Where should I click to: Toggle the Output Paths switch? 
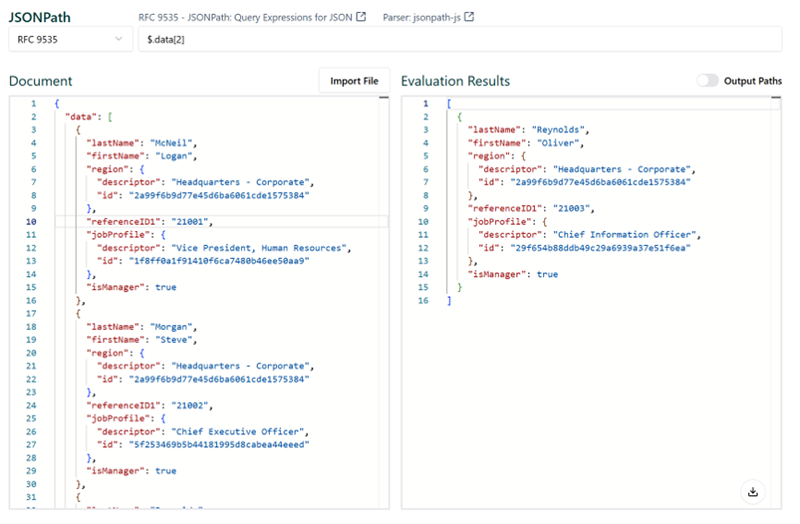point(708,81)
